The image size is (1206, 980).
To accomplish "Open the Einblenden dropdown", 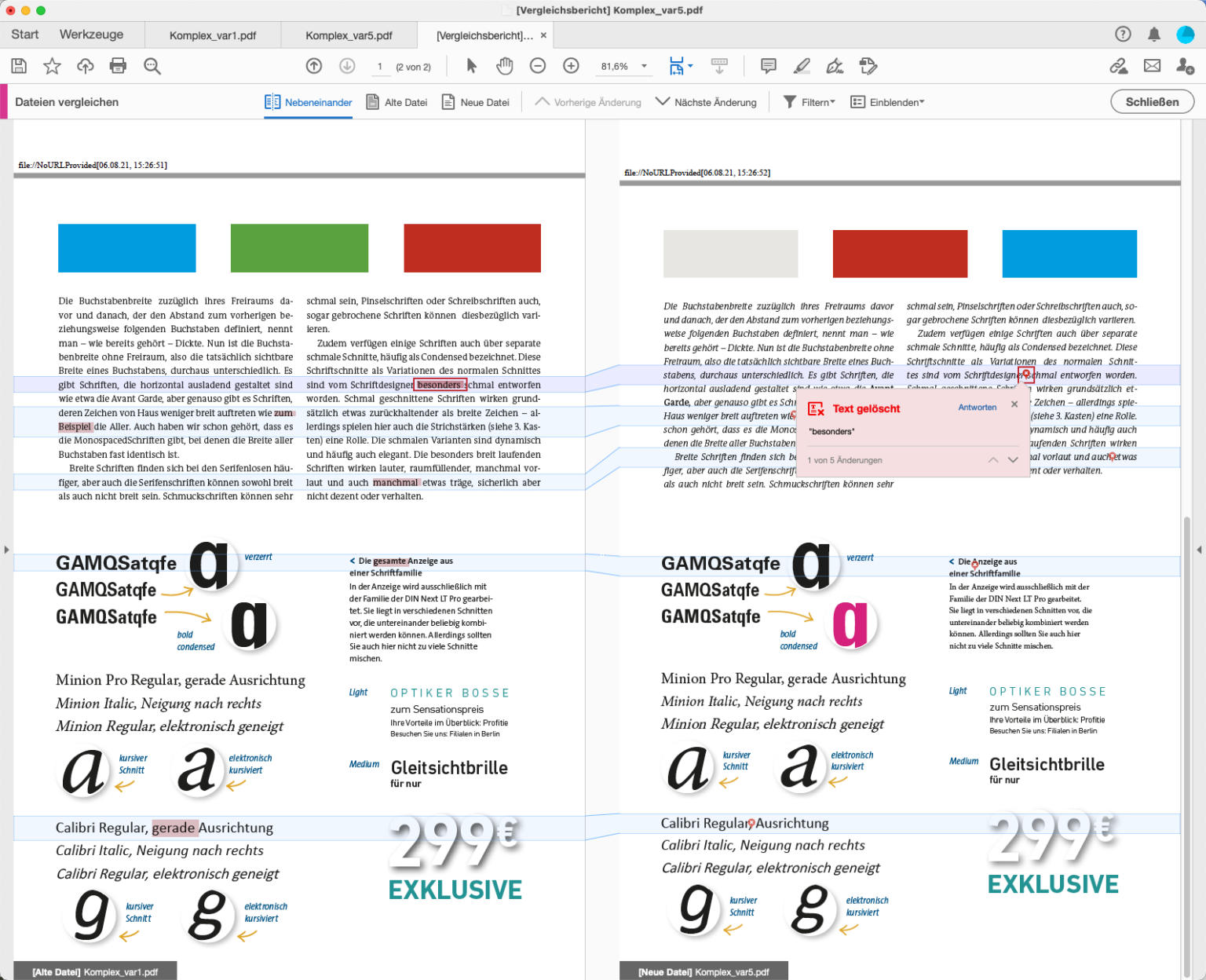I will [888, 102].
